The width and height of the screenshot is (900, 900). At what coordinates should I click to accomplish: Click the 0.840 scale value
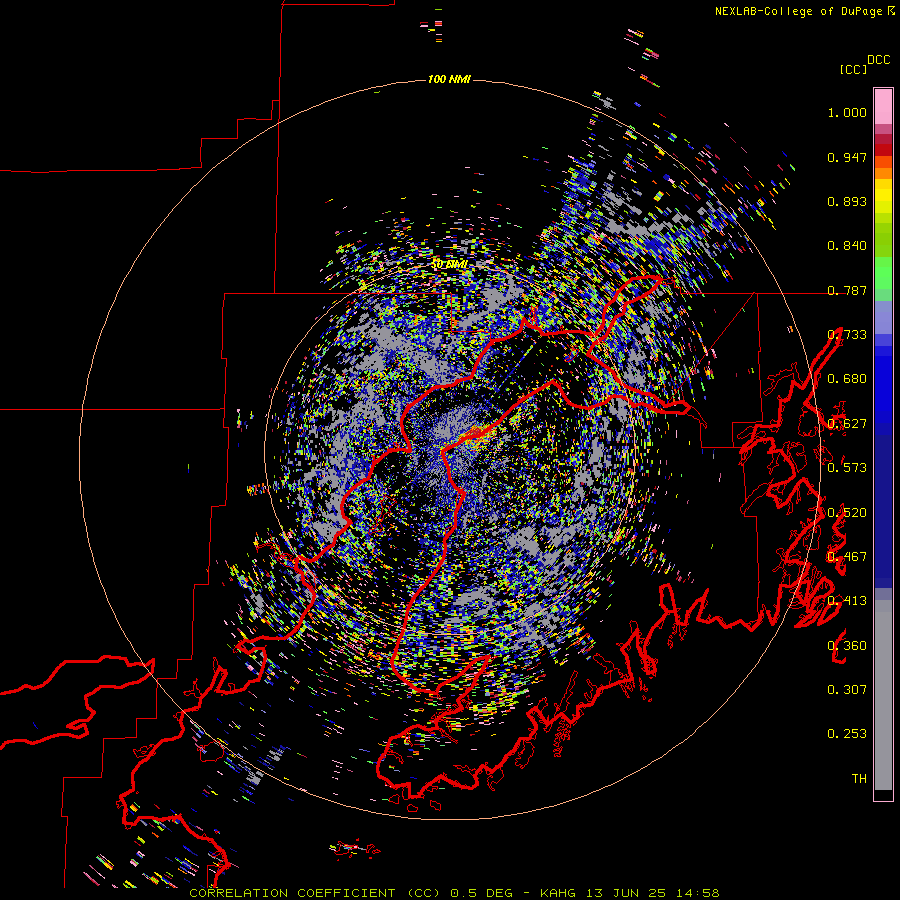point(847,246)
